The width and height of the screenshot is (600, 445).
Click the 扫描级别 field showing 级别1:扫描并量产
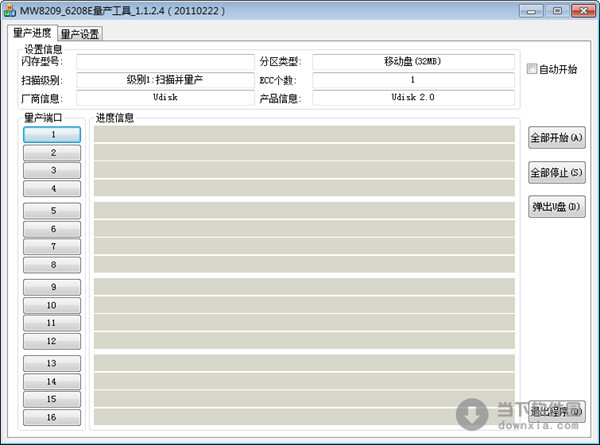[165, 80]
